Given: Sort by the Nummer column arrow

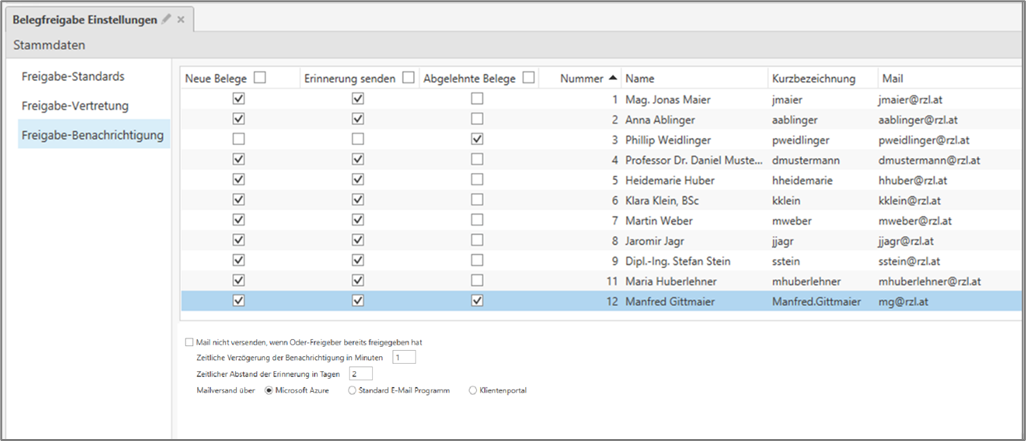Looking at the screenshot, I should point(612,77).
